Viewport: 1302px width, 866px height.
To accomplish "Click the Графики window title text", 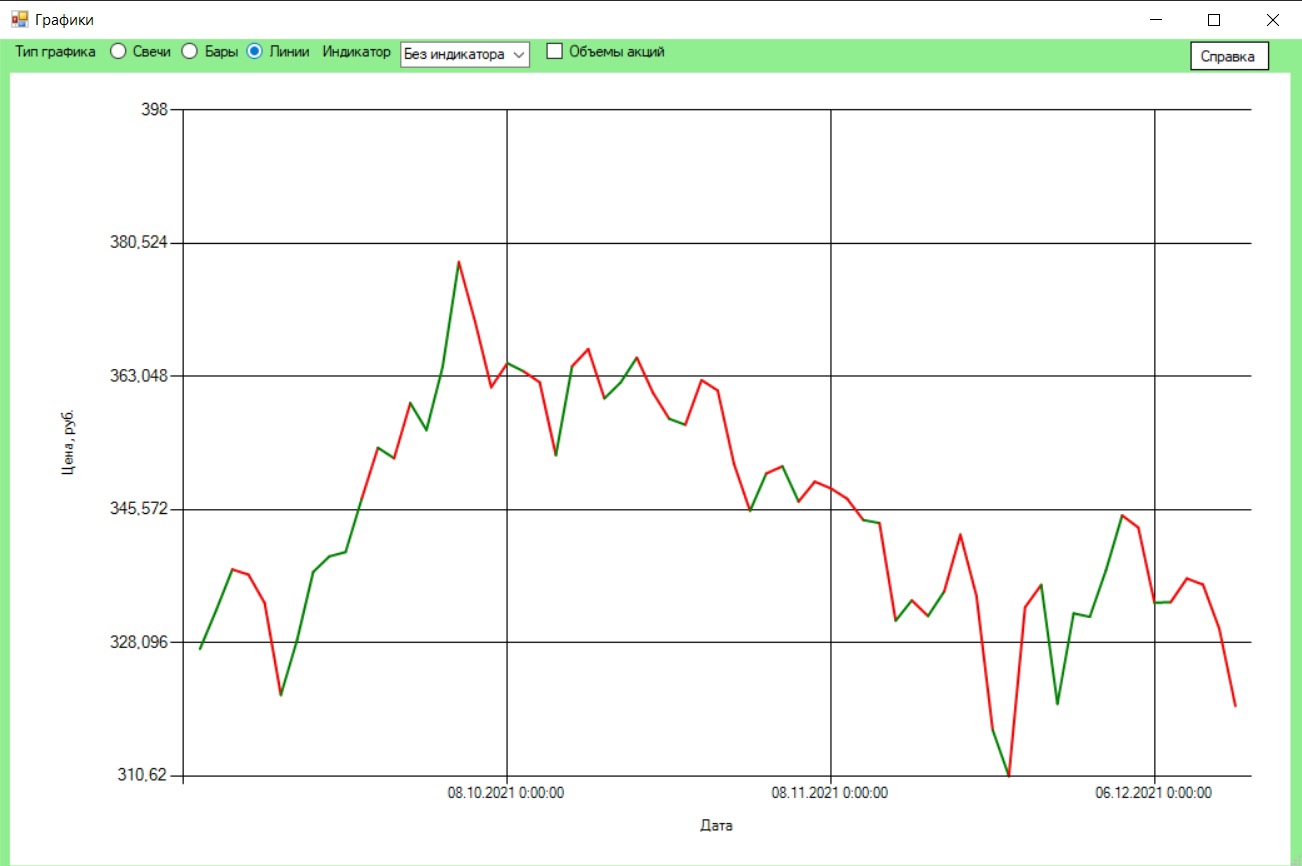I will (x=64, y=20).
